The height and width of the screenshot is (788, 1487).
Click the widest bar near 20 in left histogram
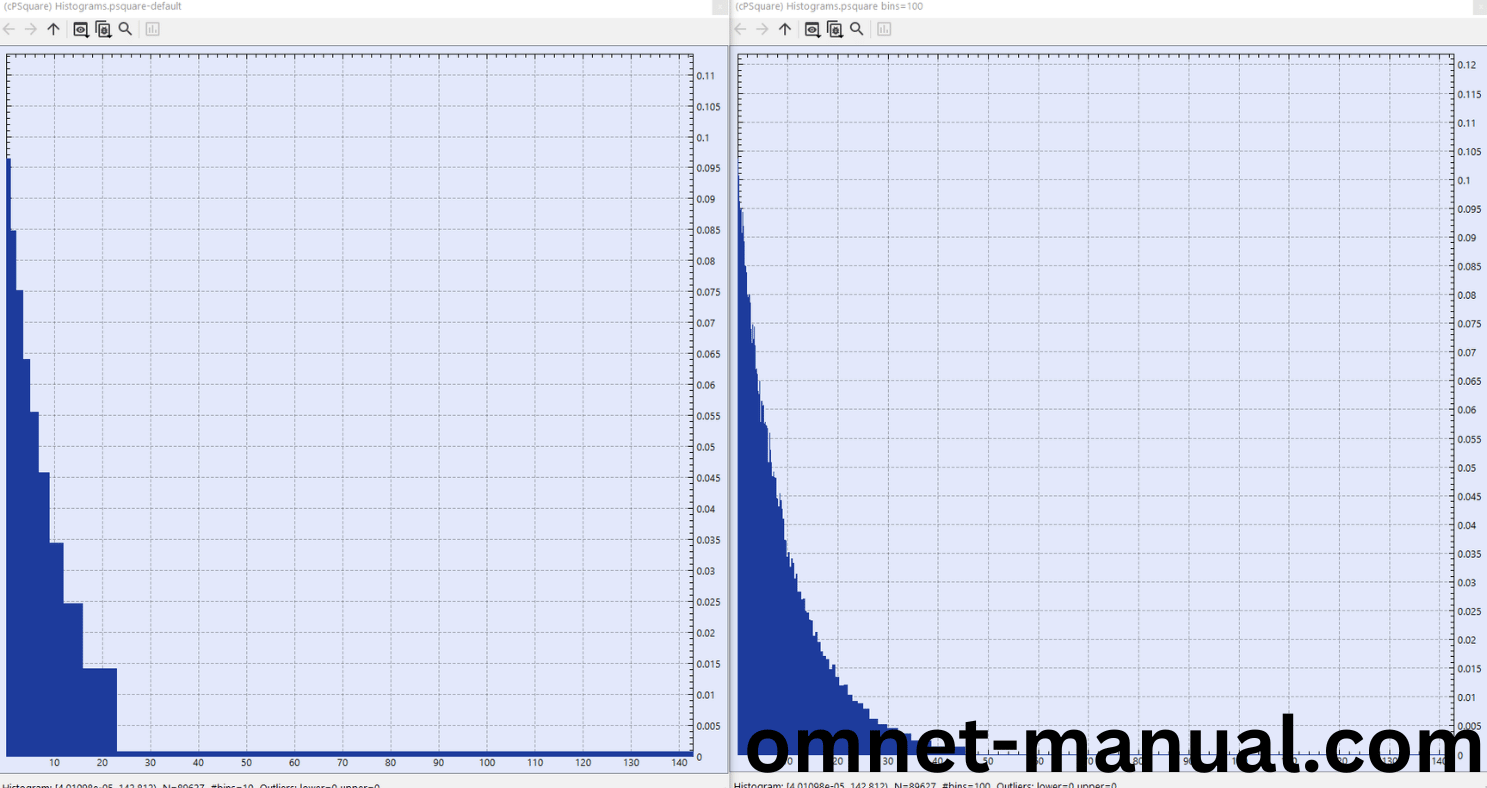pyautogui.click(x=100, y=710)
